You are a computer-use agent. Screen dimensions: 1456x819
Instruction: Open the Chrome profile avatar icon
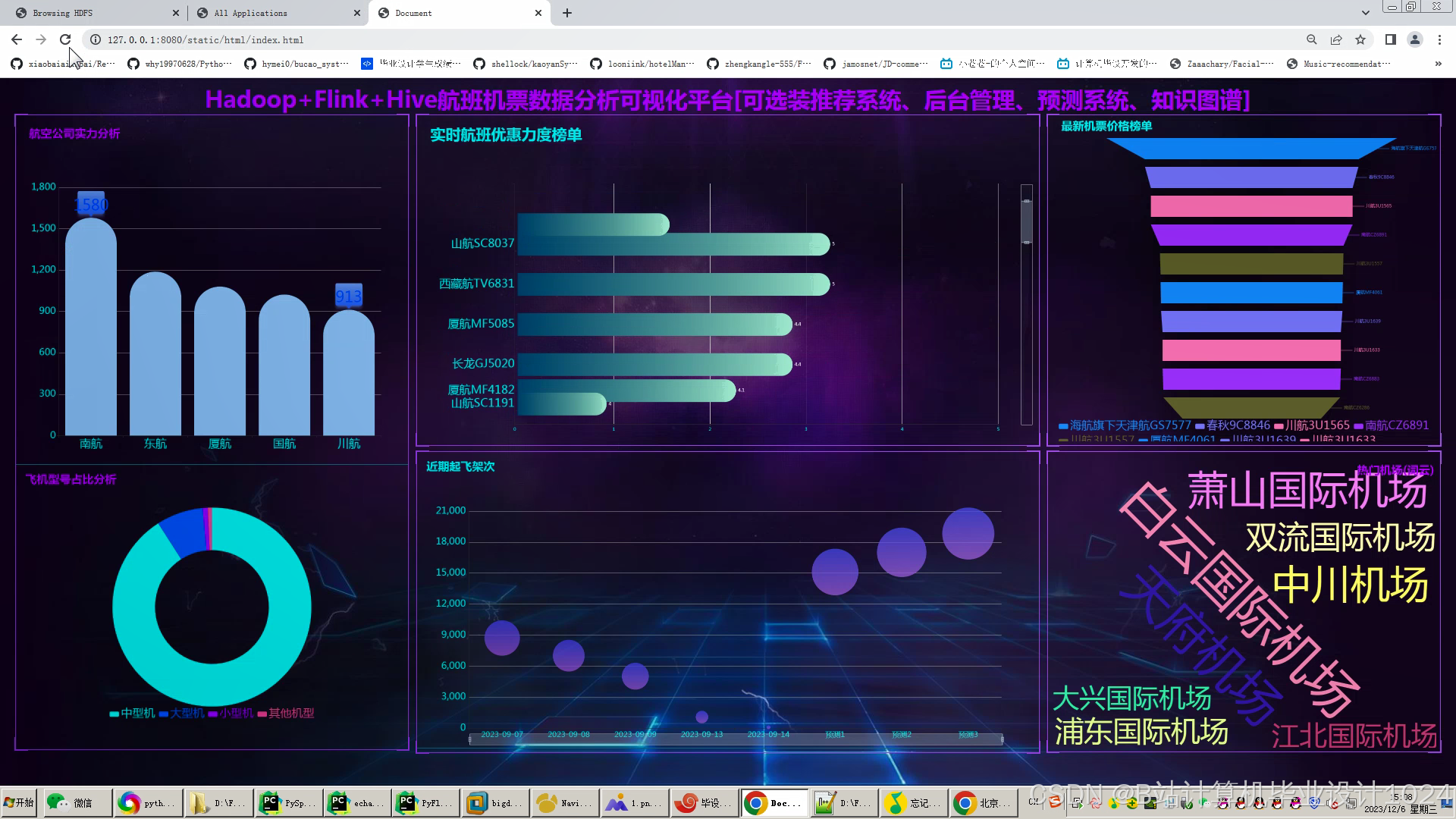tap(1414, 39)
